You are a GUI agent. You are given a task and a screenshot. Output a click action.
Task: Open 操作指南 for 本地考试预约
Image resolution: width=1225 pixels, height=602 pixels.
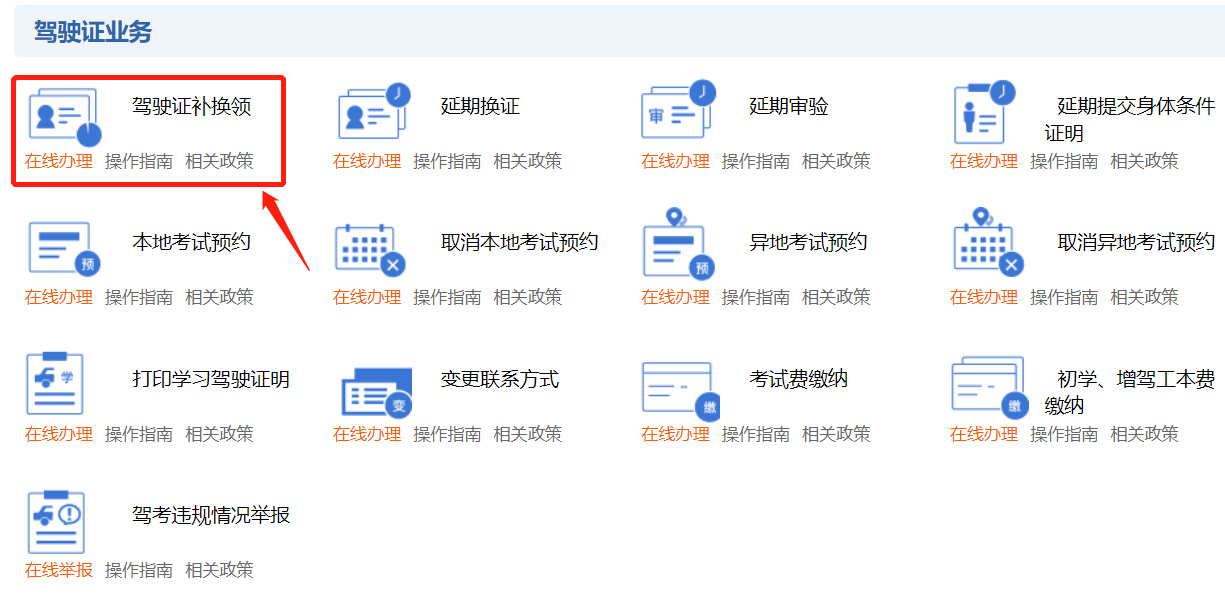tap(139, 297)
